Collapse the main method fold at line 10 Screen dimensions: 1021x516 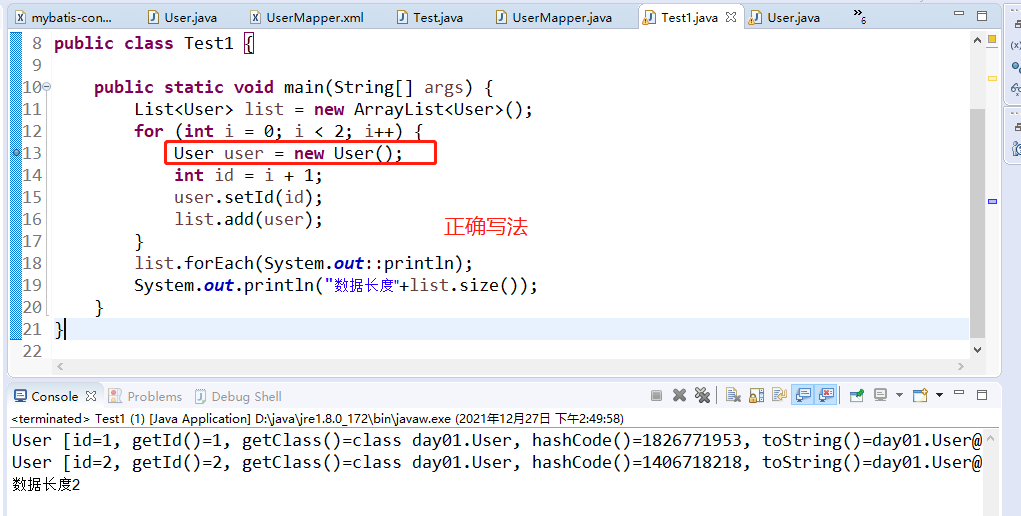pyautogui.click(x=47, y=87)
